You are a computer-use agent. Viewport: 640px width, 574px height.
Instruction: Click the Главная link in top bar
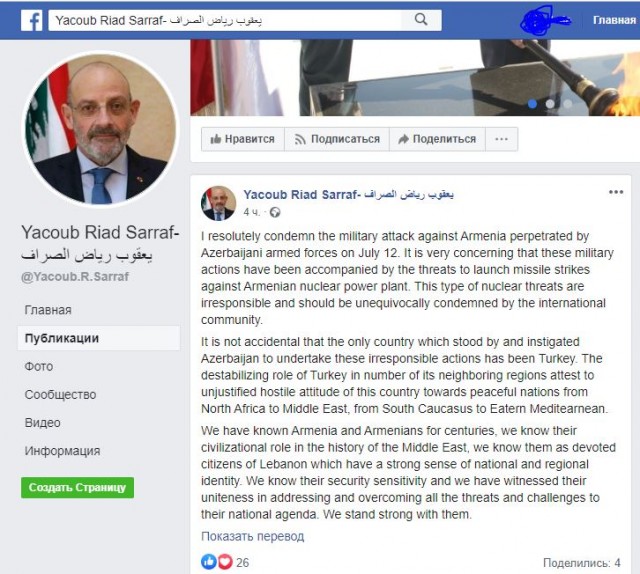click(x=614, y=20)
